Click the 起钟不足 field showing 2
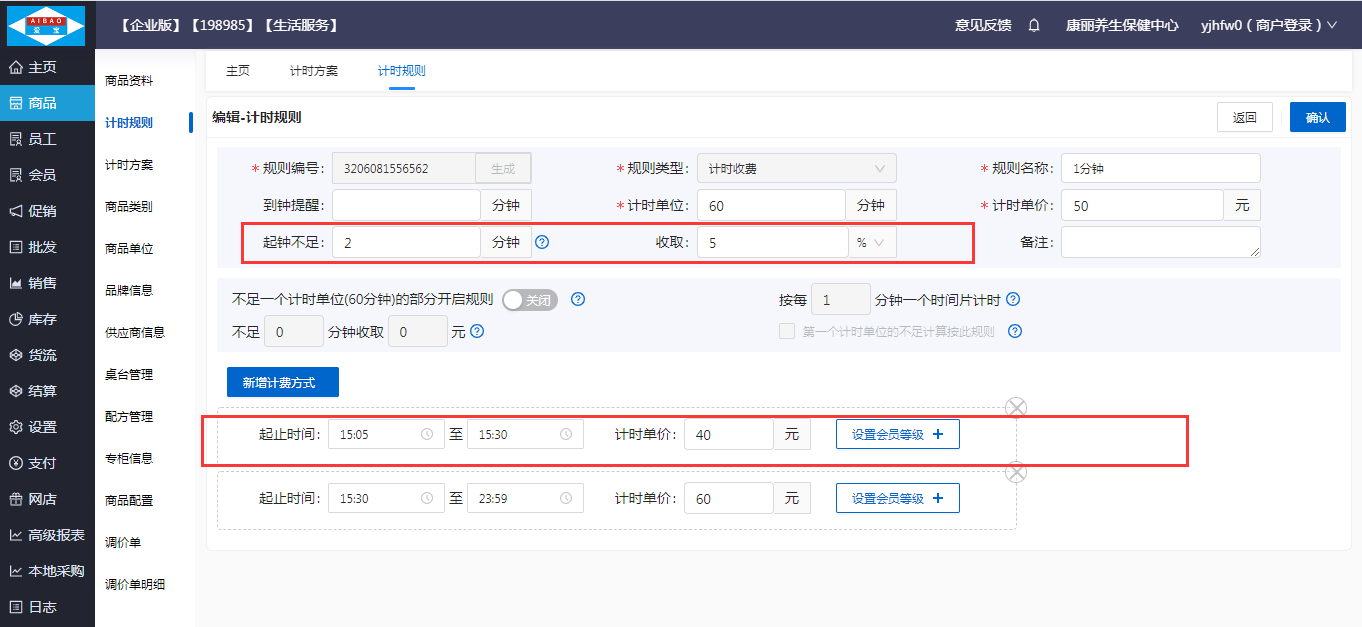The image size is (1362, 627). coord(406,242)
